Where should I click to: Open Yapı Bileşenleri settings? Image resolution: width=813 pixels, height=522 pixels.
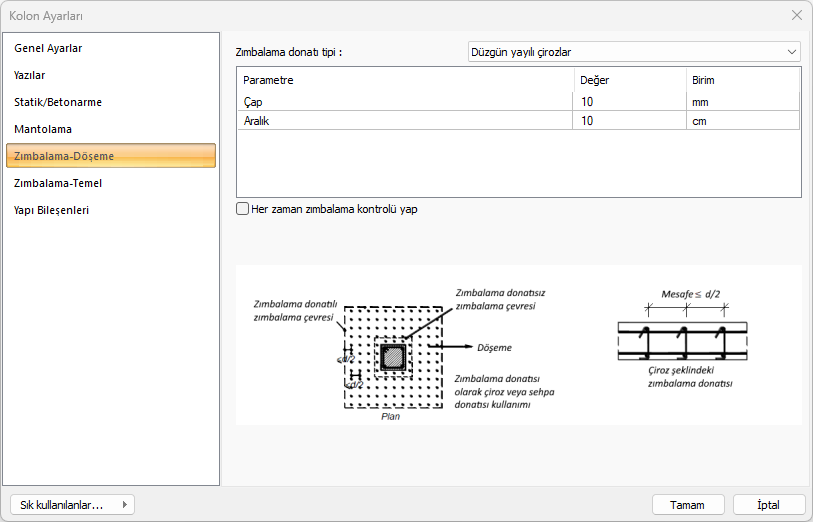coord(52,210)
